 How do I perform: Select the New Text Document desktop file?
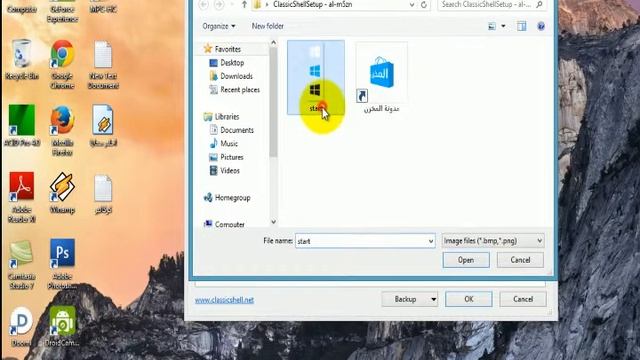point(103,64)
